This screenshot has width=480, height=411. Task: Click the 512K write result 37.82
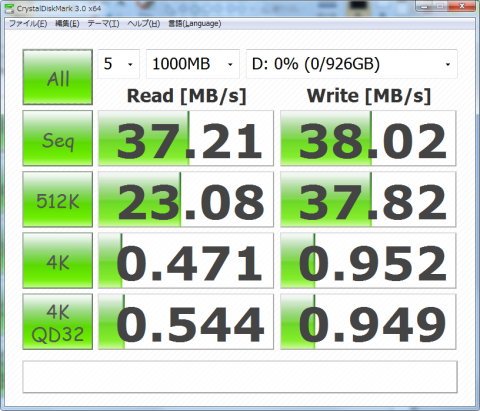point(368,199)
